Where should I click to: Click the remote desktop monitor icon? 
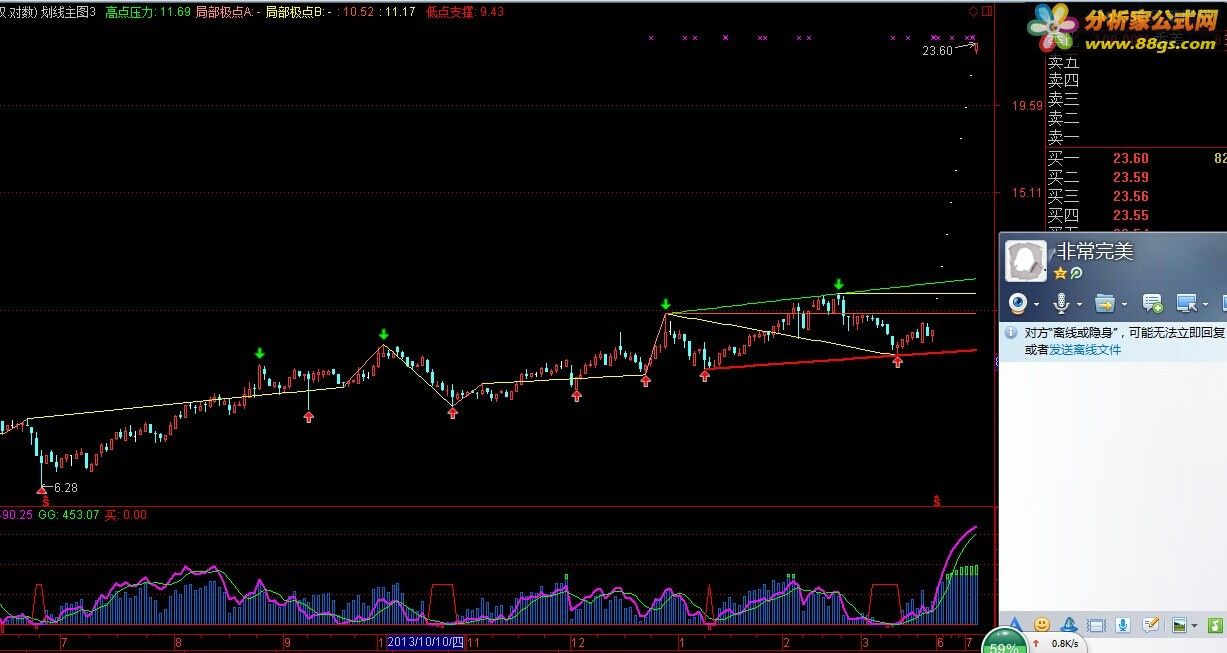(1187, 303)
